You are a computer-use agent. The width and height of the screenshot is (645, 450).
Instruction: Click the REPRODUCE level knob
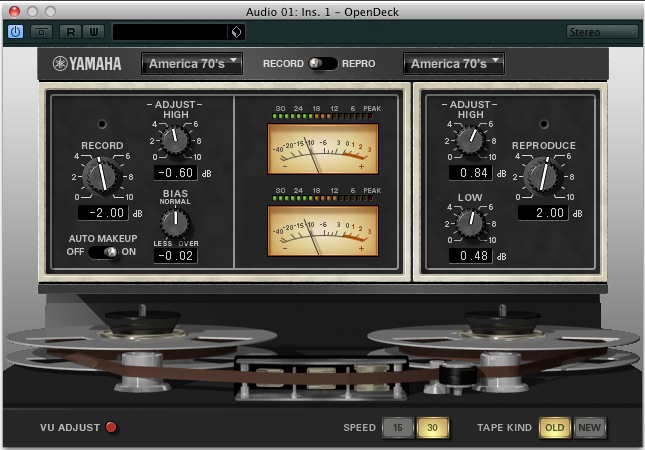544,176
